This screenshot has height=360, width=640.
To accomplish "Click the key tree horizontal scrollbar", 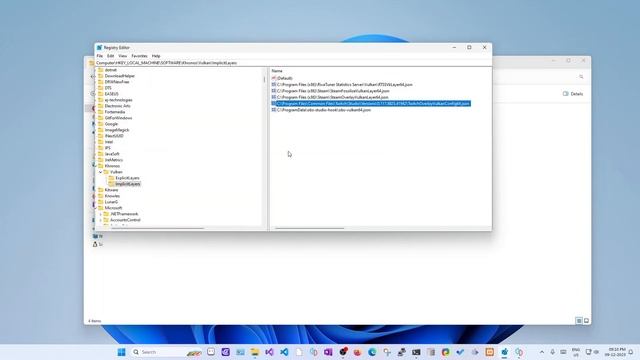I will (157, 228).
